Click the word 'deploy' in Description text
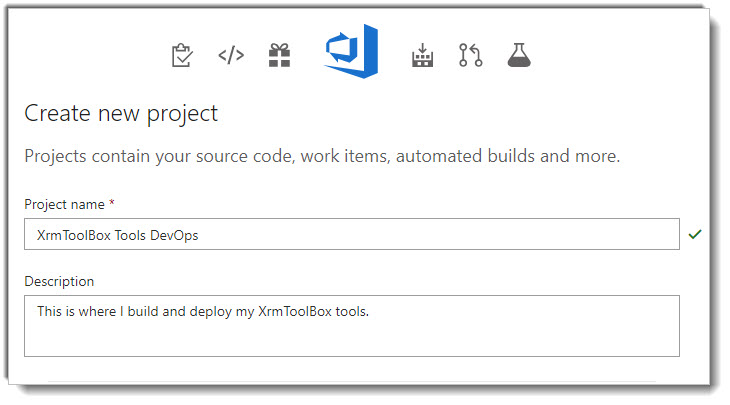 (223, 311)
